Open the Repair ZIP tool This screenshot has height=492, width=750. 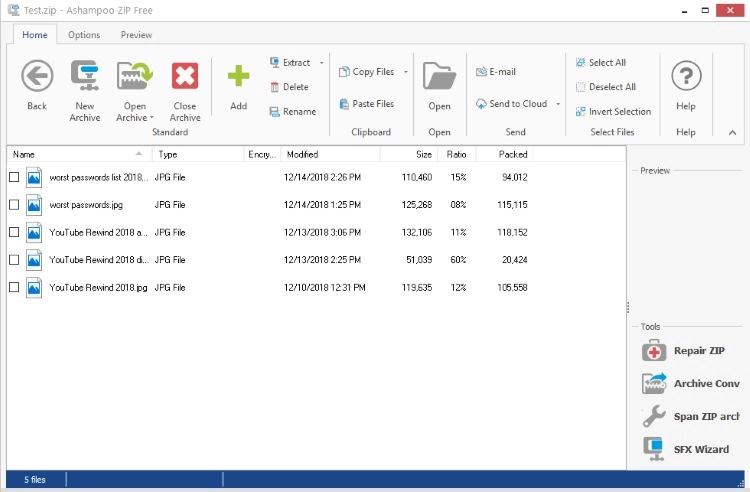683,351
